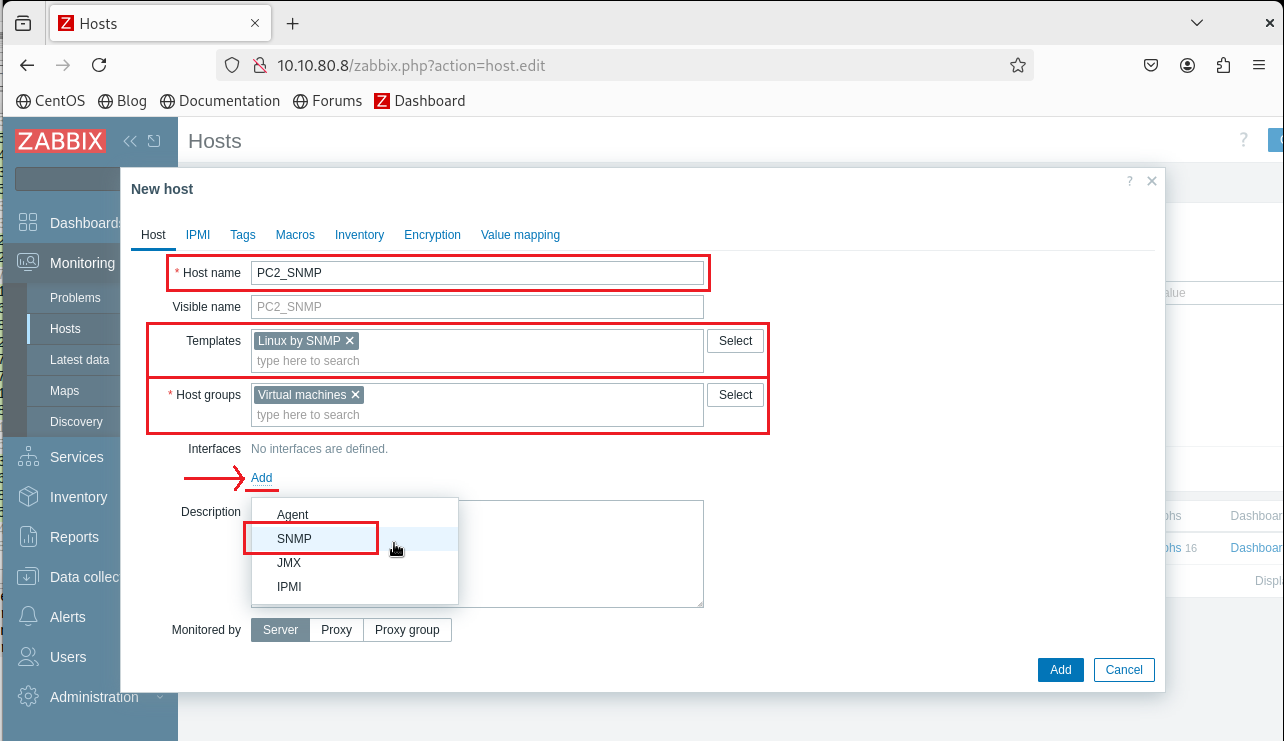Collapse the Zabbix sidebar
1284x741 pixels.
[130, 141]
